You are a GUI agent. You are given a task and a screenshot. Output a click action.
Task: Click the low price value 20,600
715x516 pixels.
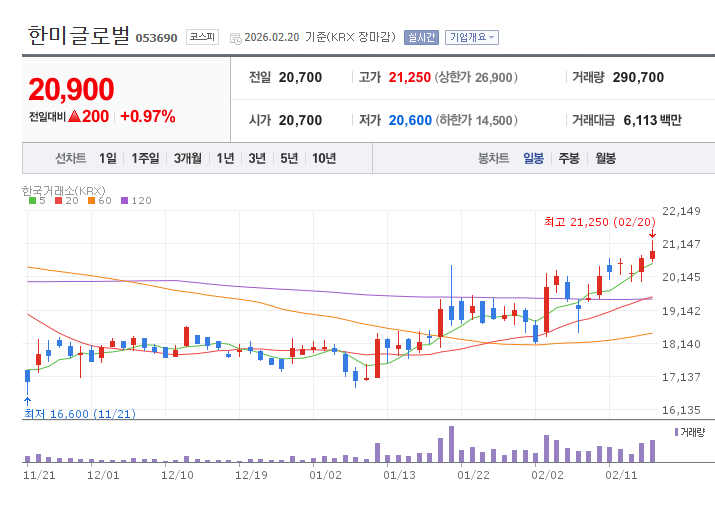pyautogui.click(x=410, y=120)
